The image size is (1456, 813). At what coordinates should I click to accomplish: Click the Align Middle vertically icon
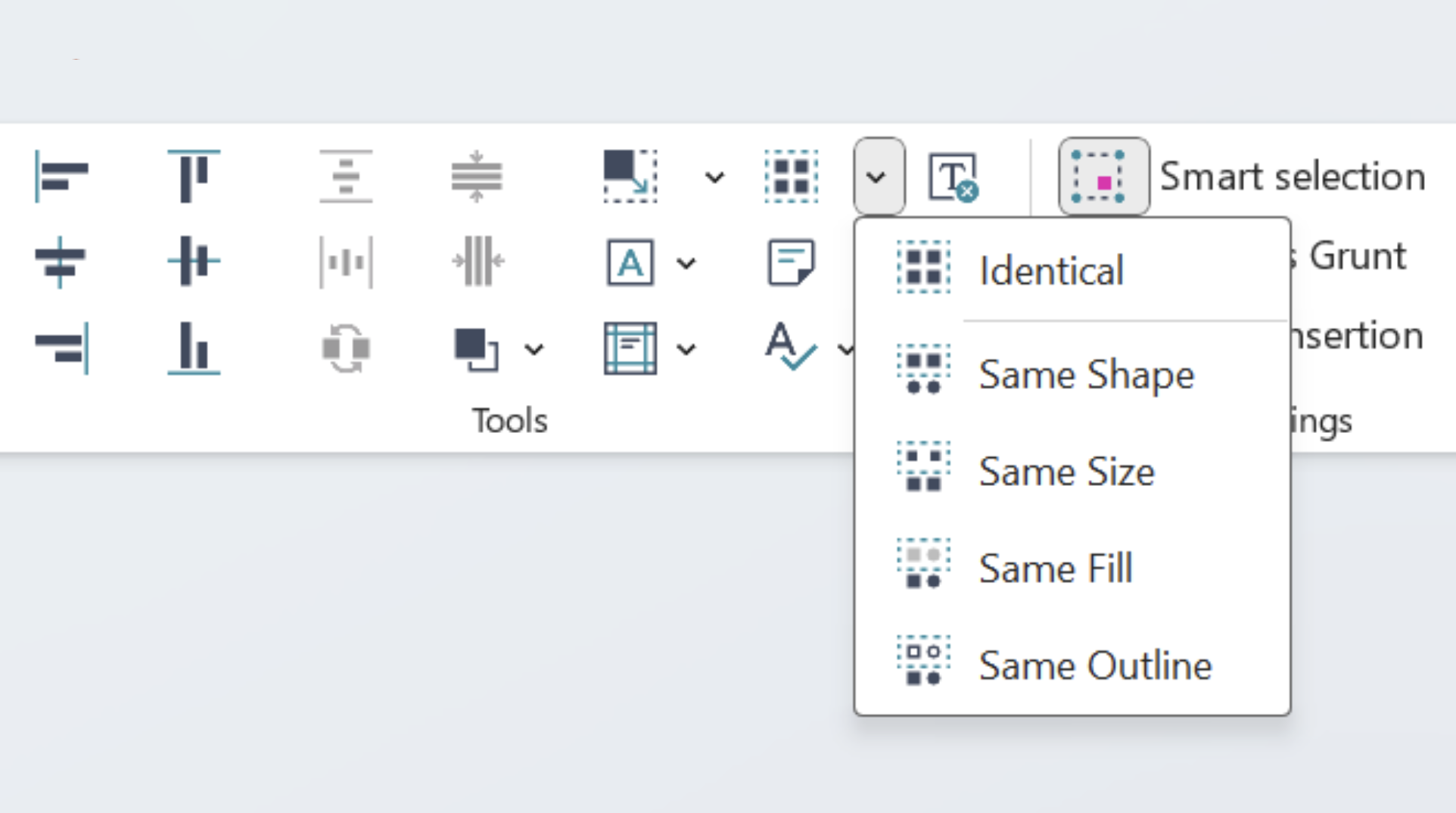pyautogui.click(x=194, y=262)
